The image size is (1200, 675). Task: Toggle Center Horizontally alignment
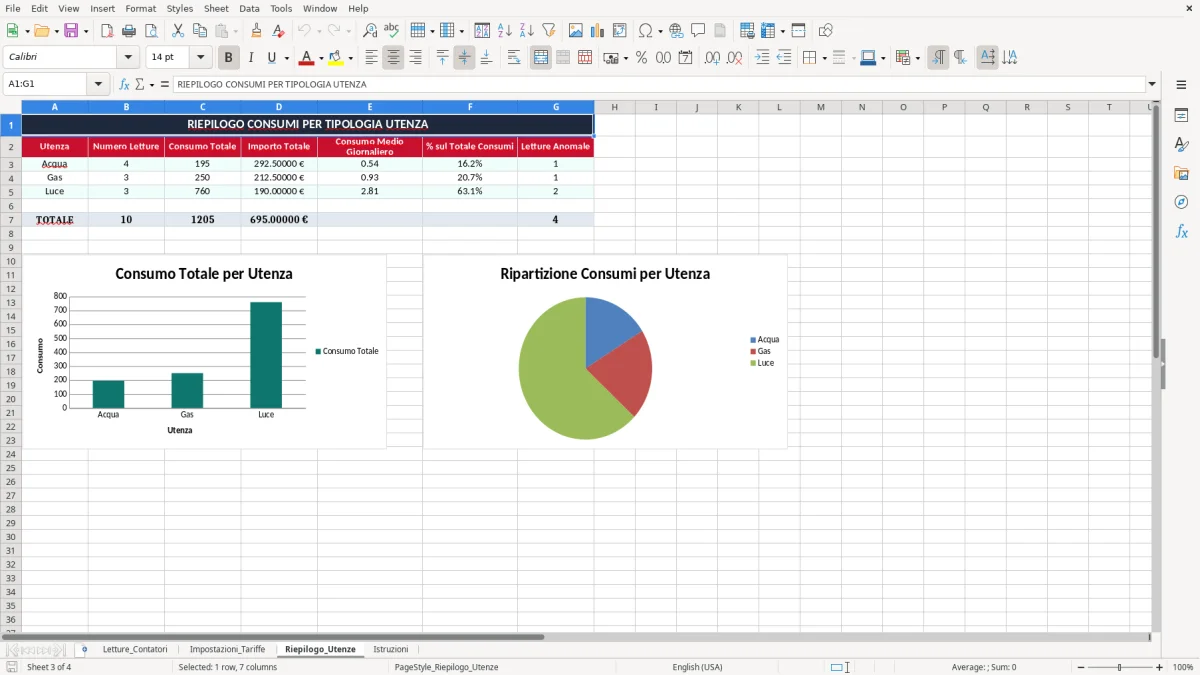tap(393, 58)
